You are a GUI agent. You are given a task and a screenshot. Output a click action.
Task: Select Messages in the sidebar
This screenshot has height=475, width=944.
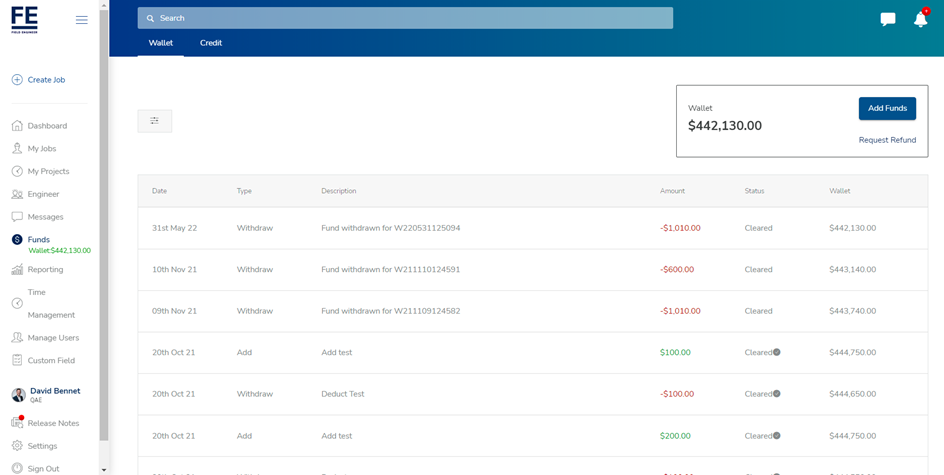(x=45, y=217)
